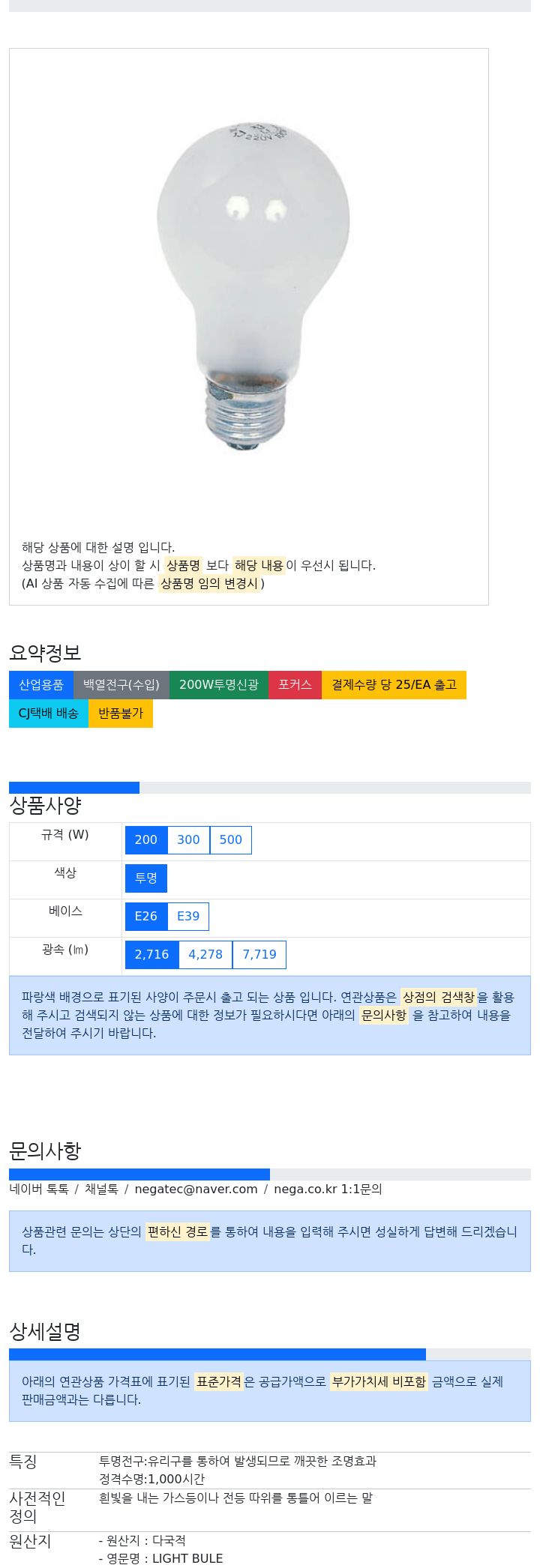540x1568 pixels.
Task: Select the E26 base option
Action: tap(146, 917)
